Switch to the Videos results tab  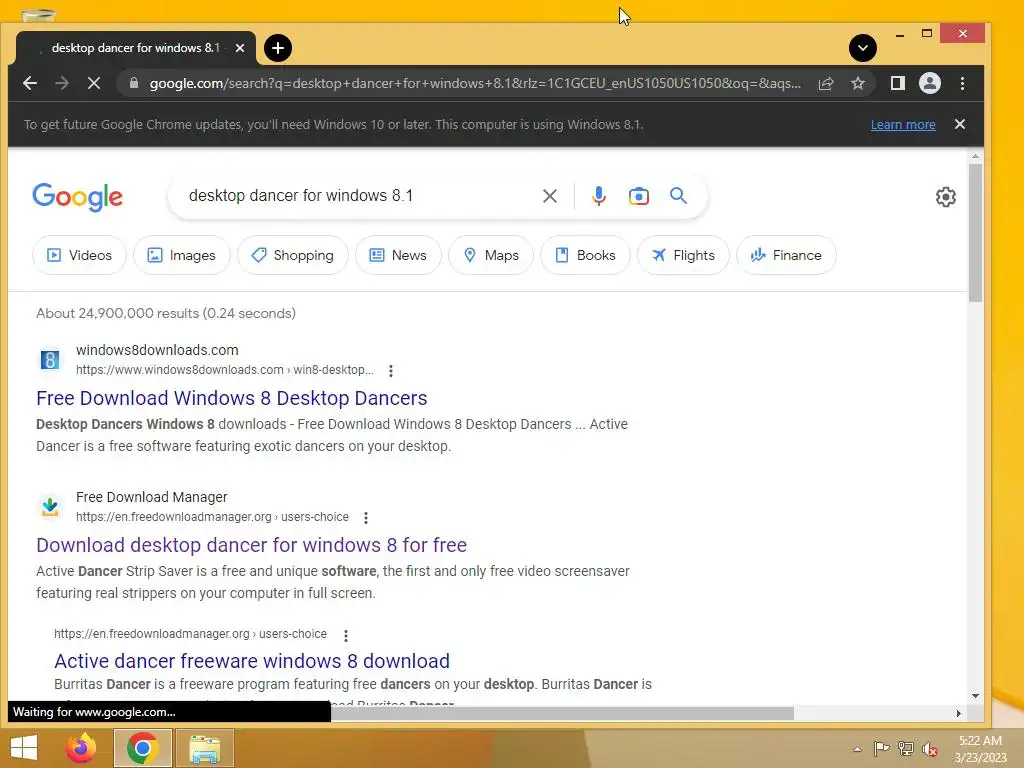[x=79, y=255]
